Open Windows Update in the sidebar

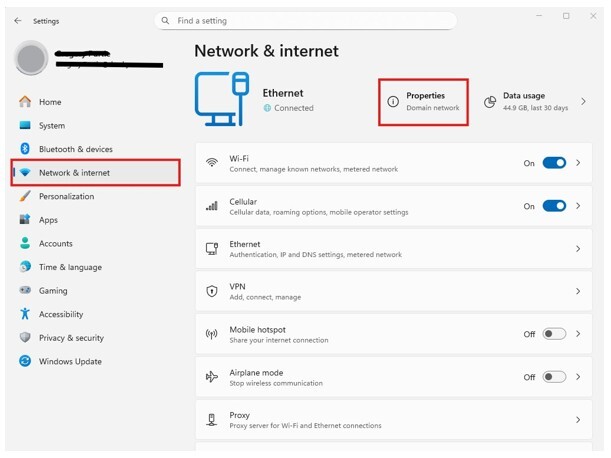70,361
